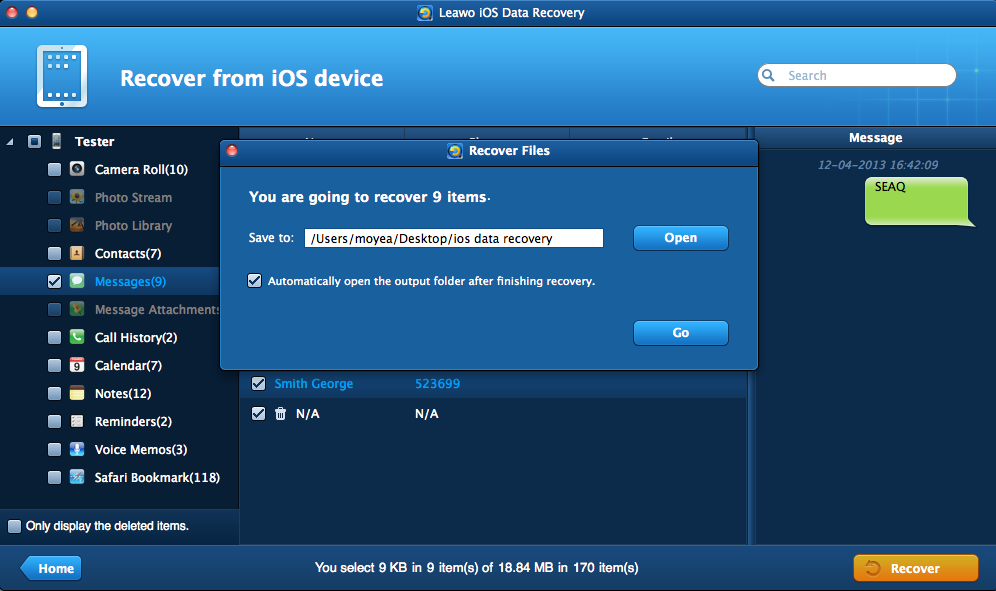Click the Notes notepad icon
This screenshot has height=591, width=996.
click(x=77, y=393)
